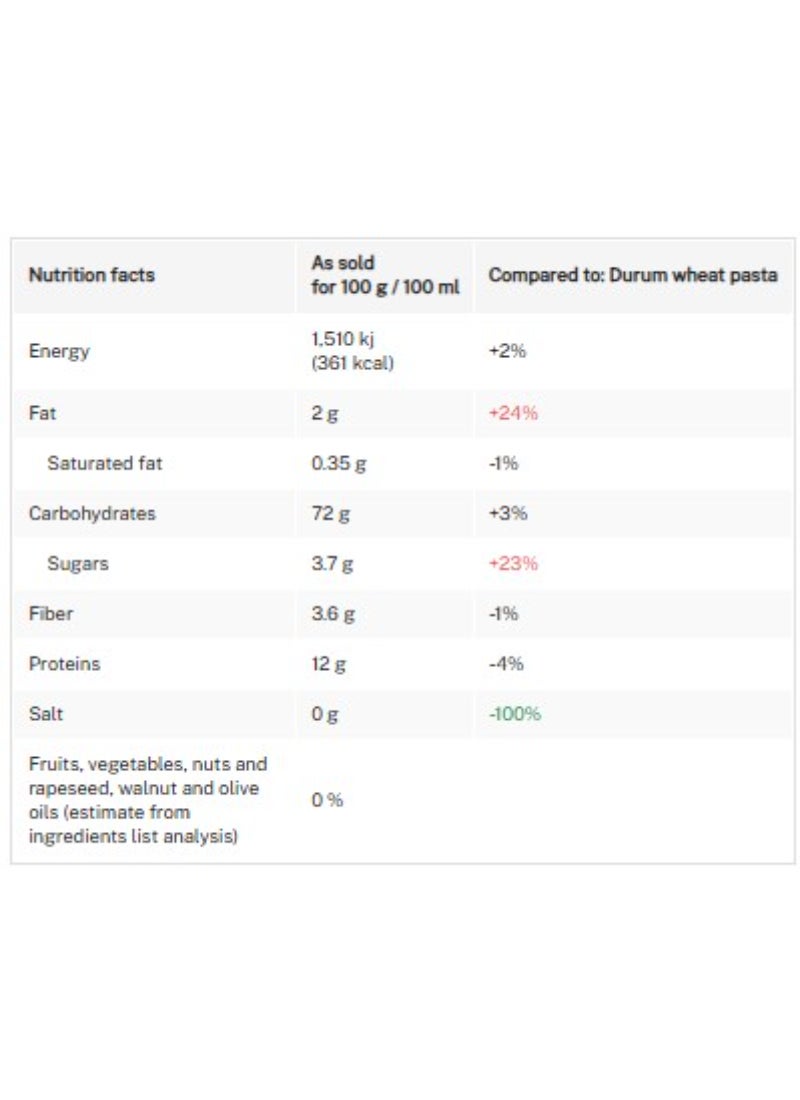Click the green -100% salt comparison
The height and width of the screenshot is (1100, 800).
pyautogui.click(x=514, y=714)
